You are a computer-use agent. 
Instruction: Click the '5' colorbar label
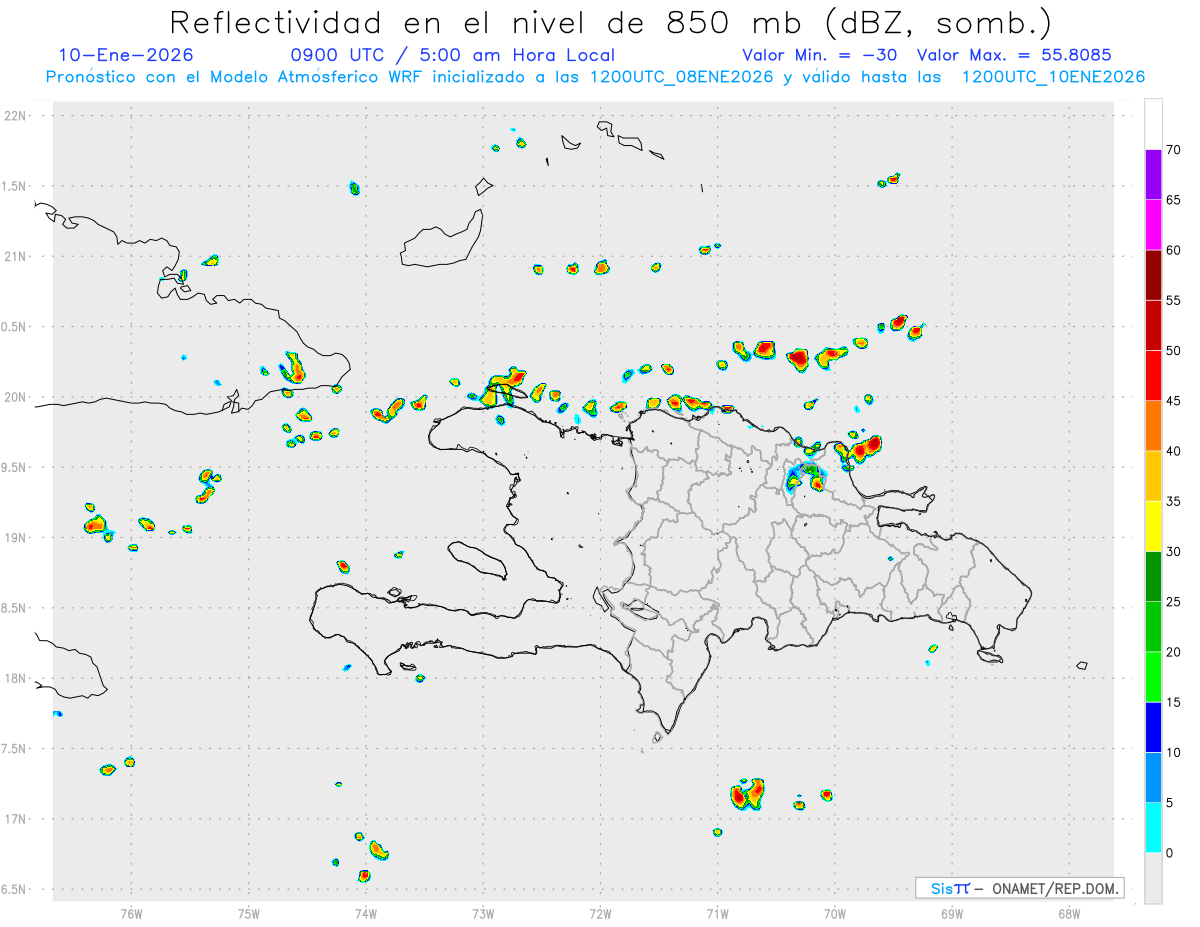[x=1170, y=803]
